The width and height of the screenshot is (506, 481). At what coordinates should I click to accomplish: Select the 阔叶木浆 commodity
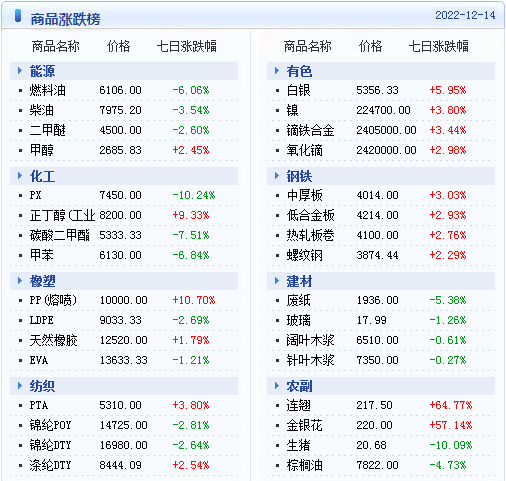pos(310,340)
